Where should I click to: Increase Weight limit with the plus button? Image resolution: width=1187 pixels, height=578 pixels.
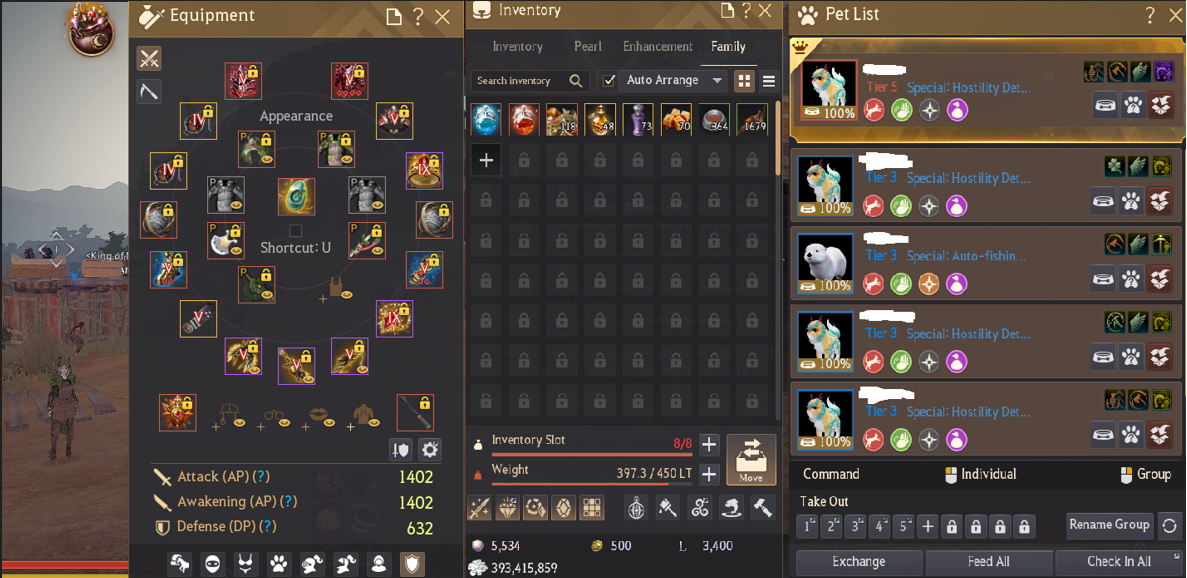(x=709, y=474)
